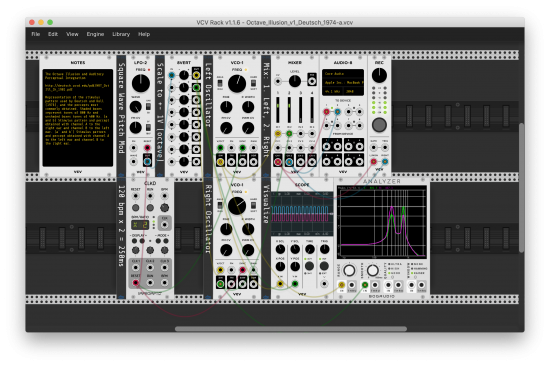
Task: Open the Edit menu
Action: click(53, 34)
